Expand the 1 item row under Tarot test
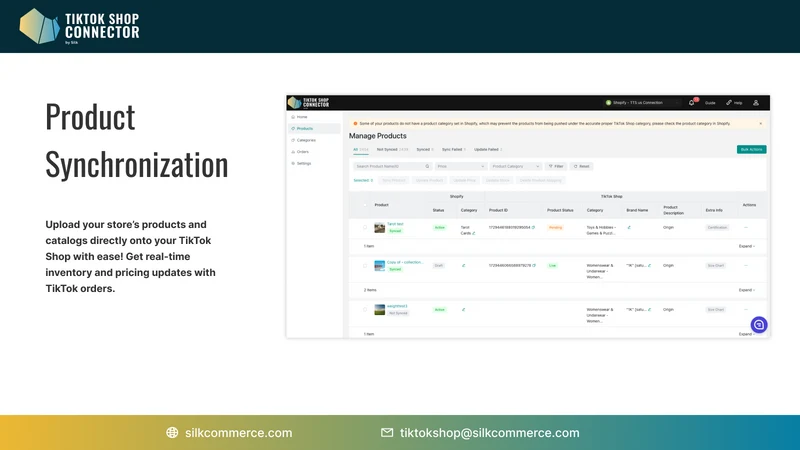800x450 pixels. click(x=747, y=246)
